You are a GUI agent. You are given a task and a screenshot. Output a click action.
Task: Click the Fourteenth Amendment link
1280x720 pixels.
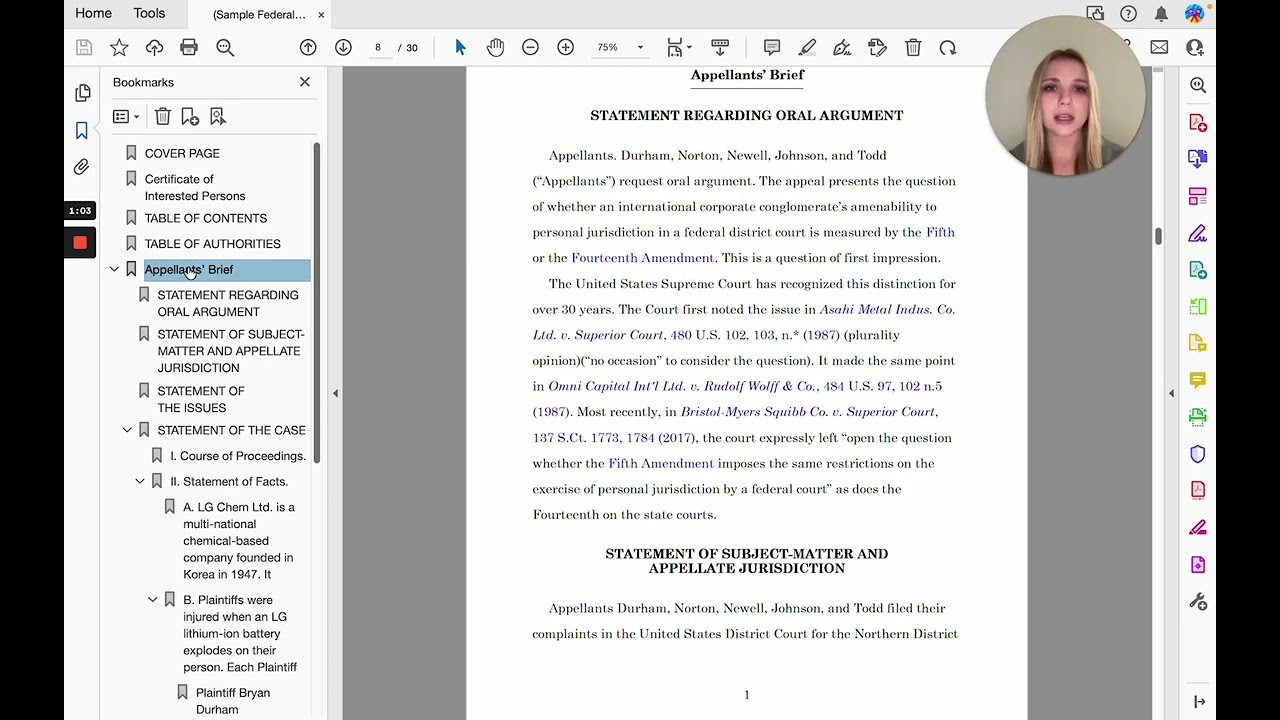(x=643, y=258)
